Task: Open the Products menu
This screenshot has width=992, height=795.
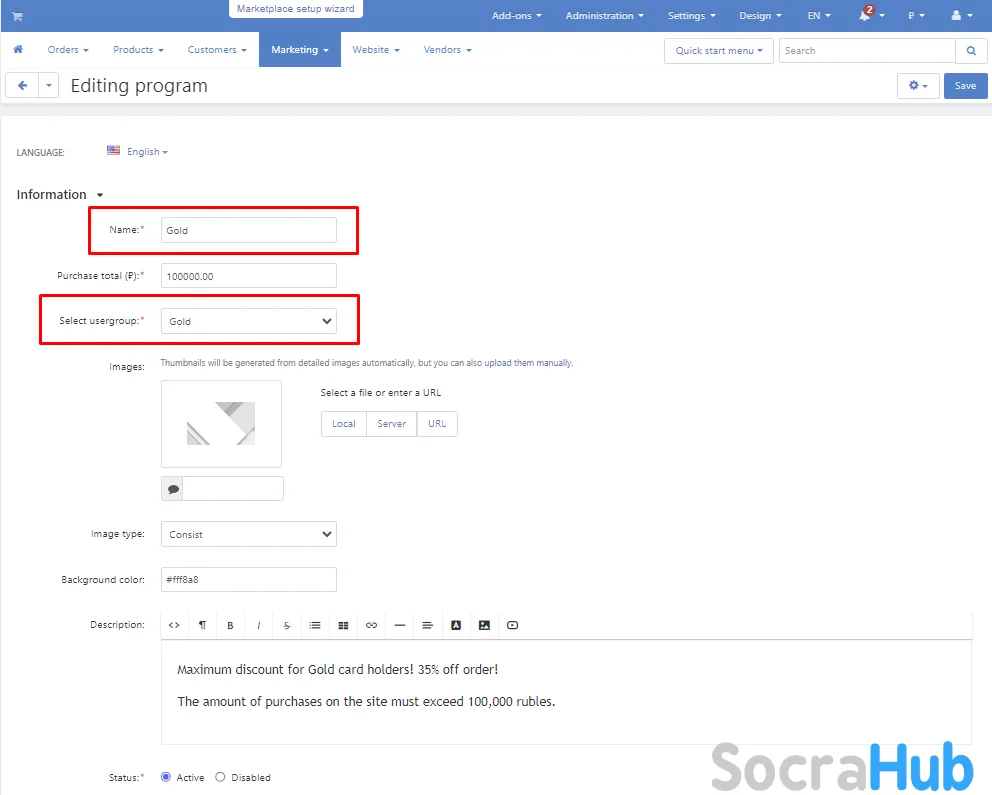Action: coord(138,49)
